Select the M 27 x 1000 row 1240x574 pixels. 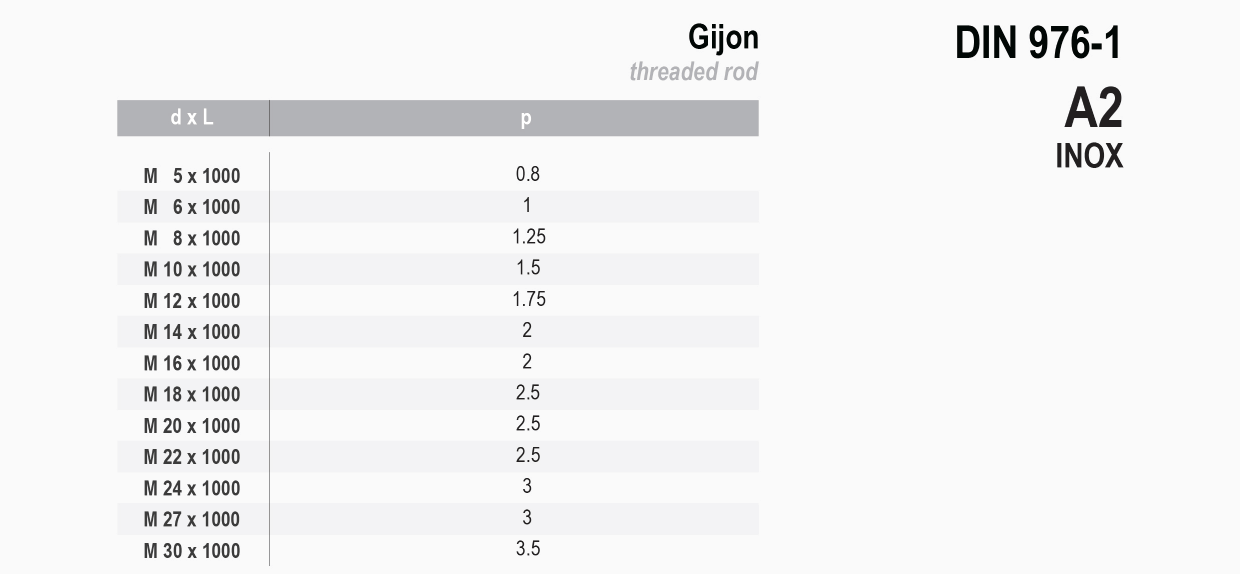438,519
